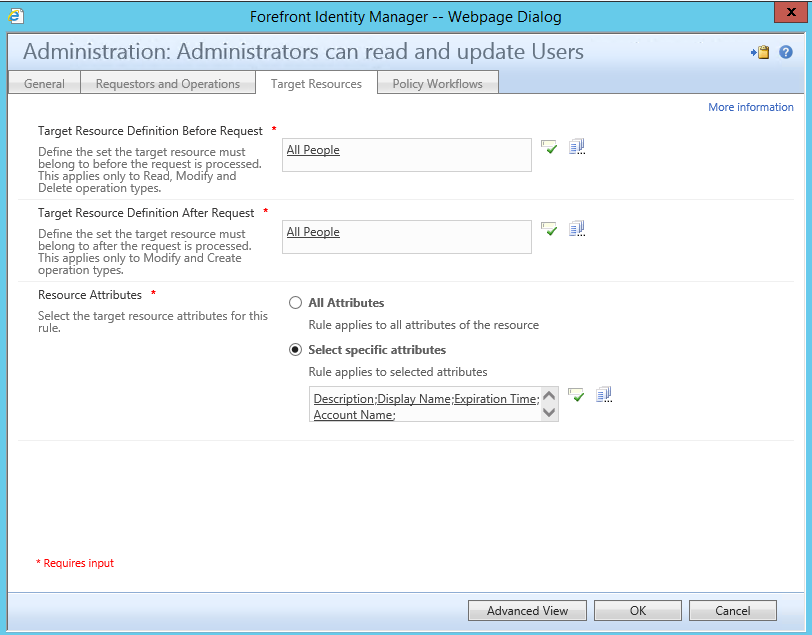This screenshot has height=635, width=812.
Task: Select the All Attributes radio button
Action: point(295,302)
